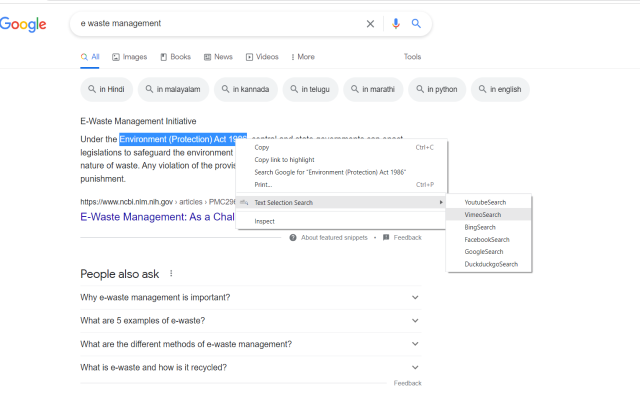Expand 'Why e-waste management is important?'
Image resolution: width=640 pixels, height=400 pixels.
pos(251,298)
